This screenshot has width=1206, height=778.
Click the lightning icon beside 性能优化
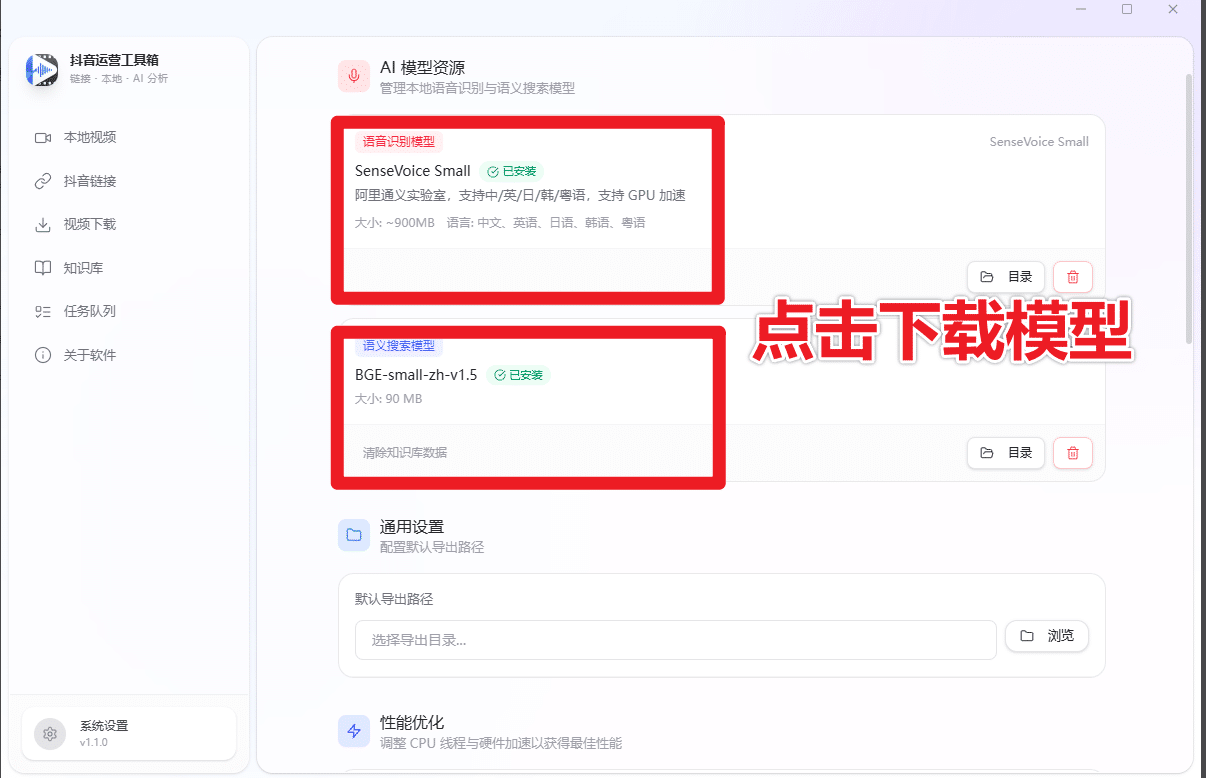[x=354, y=731]
